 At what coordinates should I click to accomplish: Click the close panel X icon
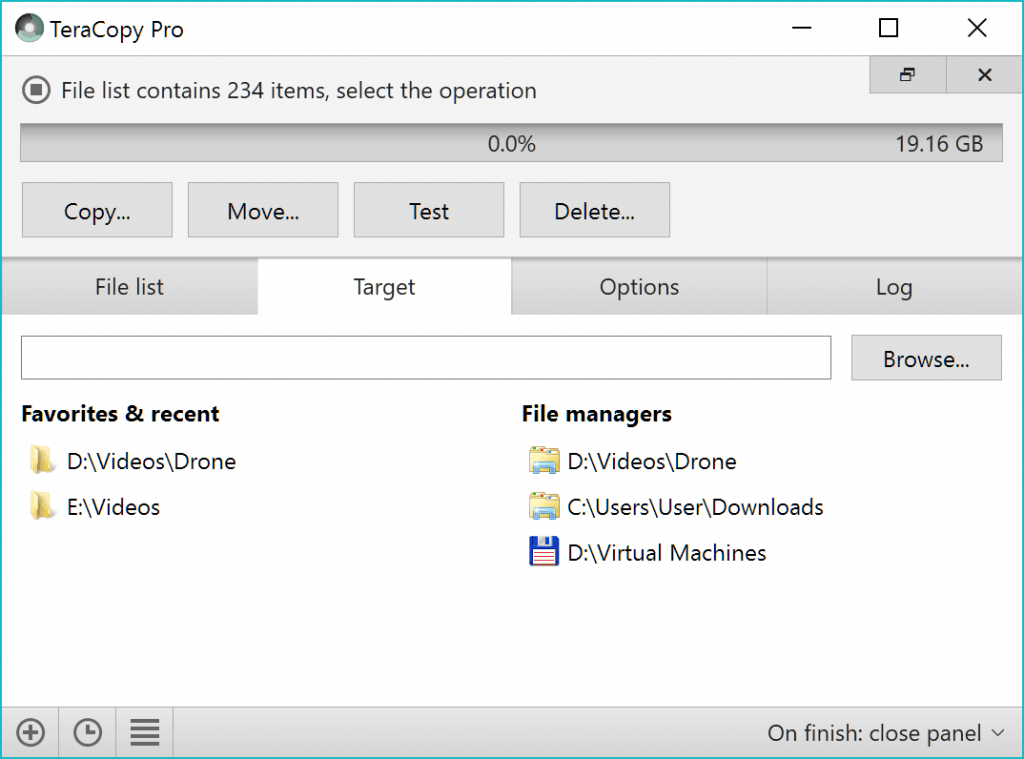coord(984,74)
